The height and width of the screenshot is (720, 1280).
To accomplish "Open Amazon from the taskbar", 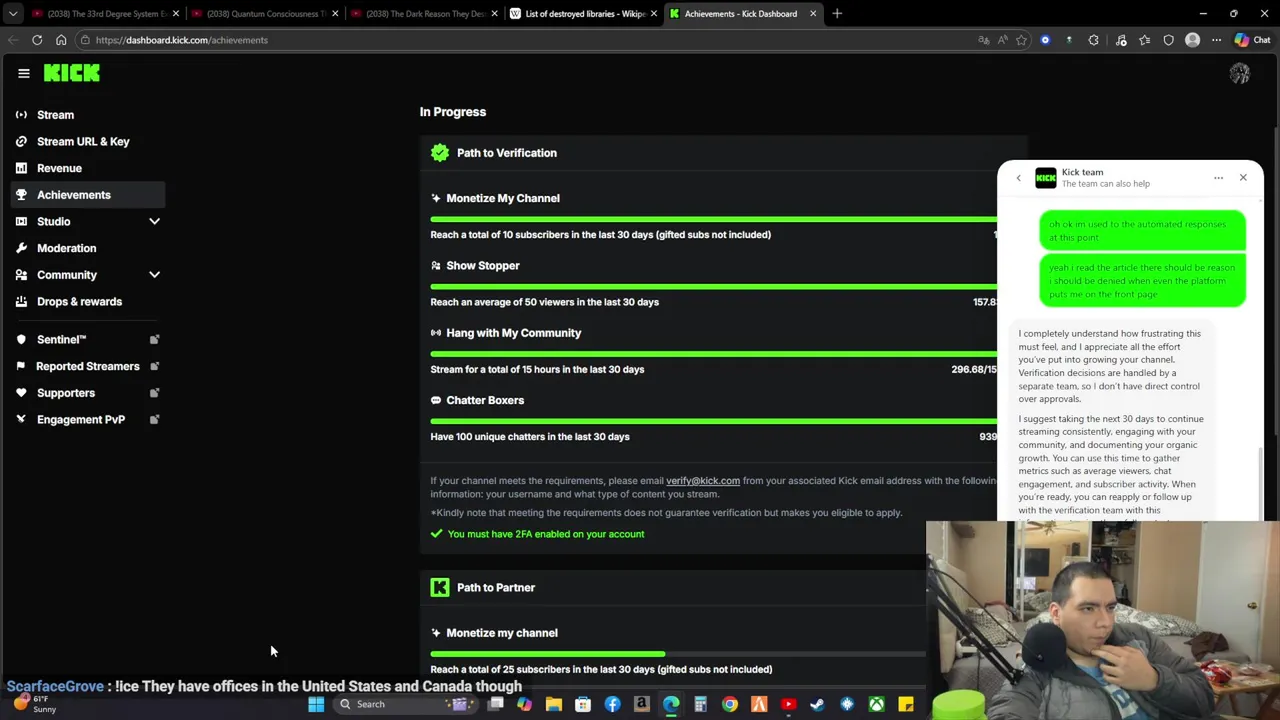I will [641, 704].
